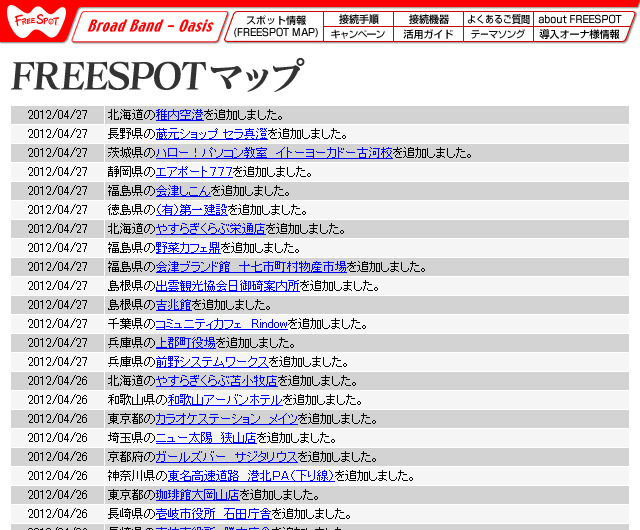
Task: Open the ニュー太陽 狭山店 link
Action: [206, 438]
